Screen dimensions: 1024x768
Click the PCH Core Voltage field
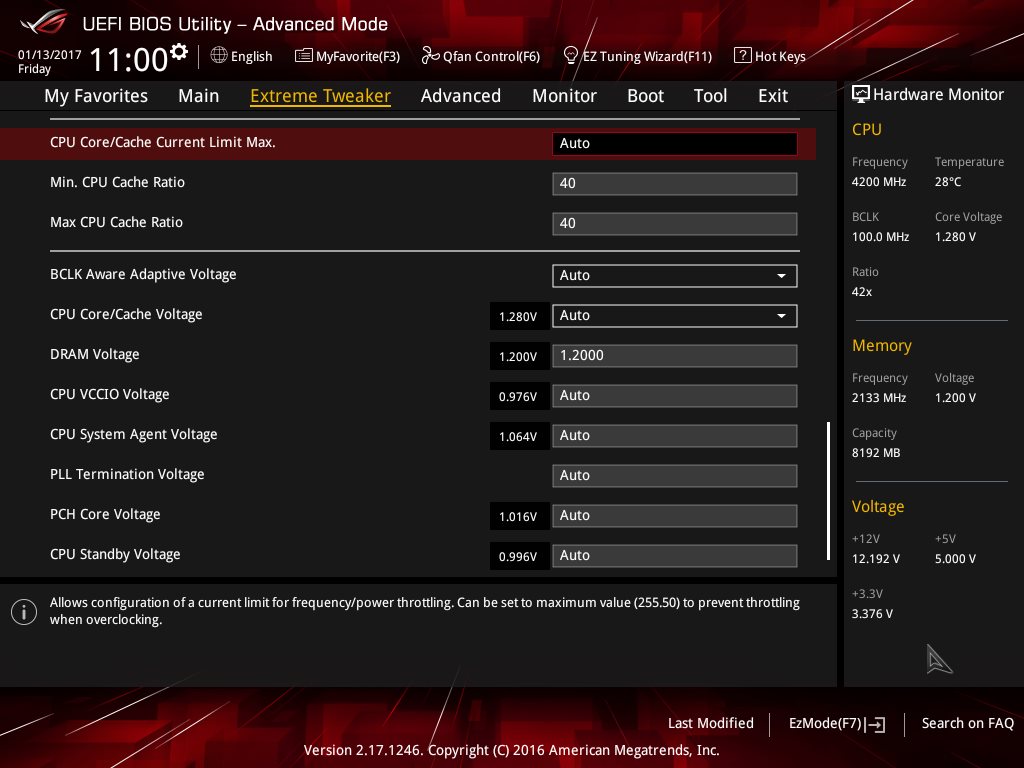point(675,516)
